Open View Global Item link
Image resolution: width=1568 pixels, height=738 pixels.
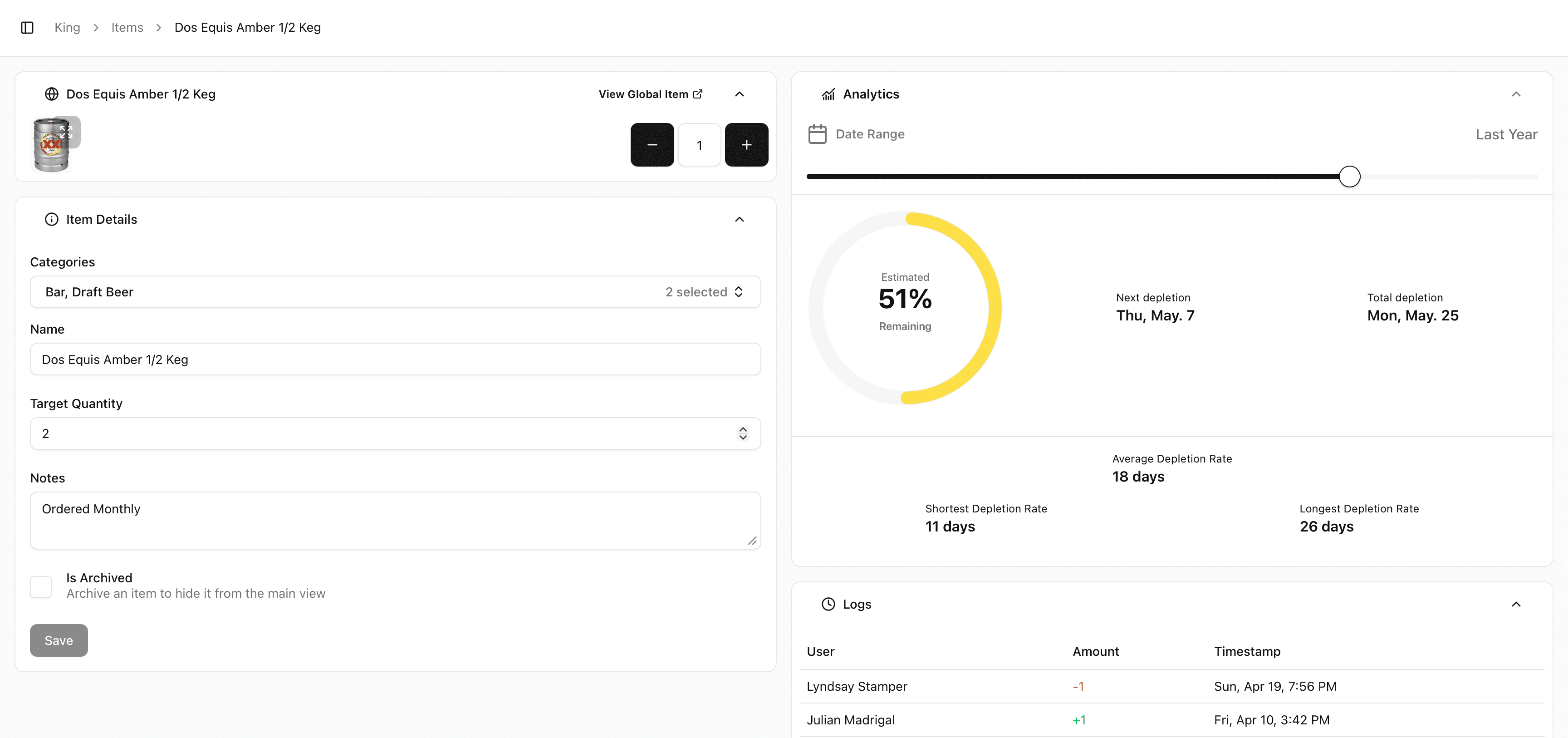pos(651,94)
